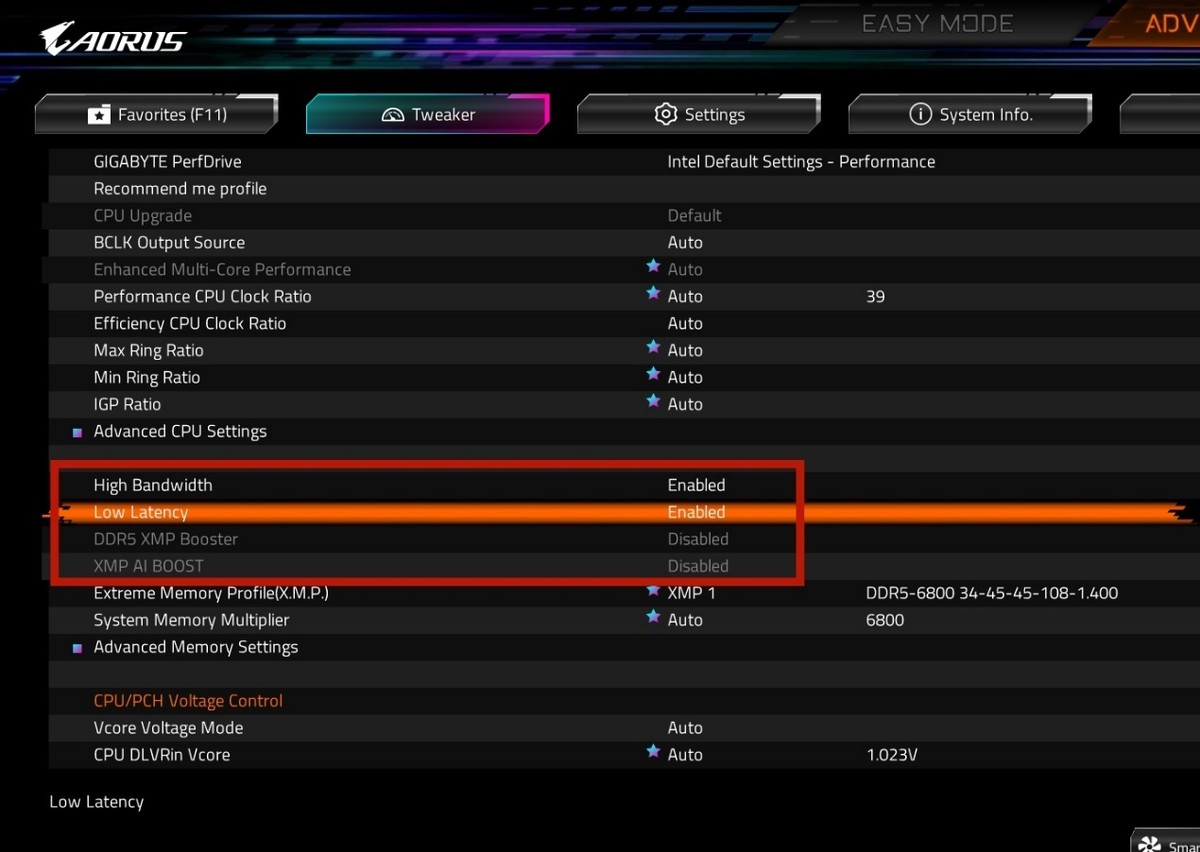Click DDR5-6800 34-45-45-108-1.400 text
This screenshot has width=1200, height=852.
(992, 593)
